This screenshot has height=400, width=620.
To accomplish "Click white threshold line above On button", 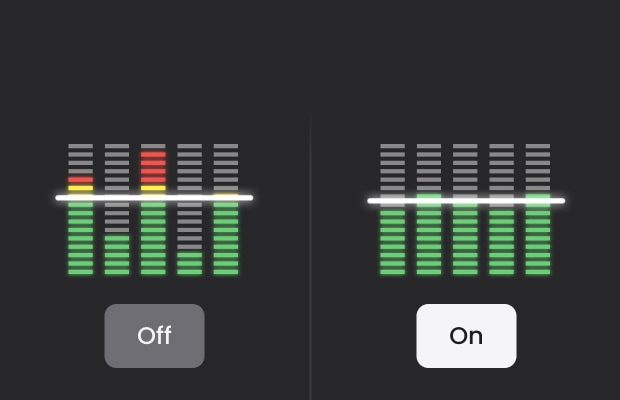I will pos(466,201).
